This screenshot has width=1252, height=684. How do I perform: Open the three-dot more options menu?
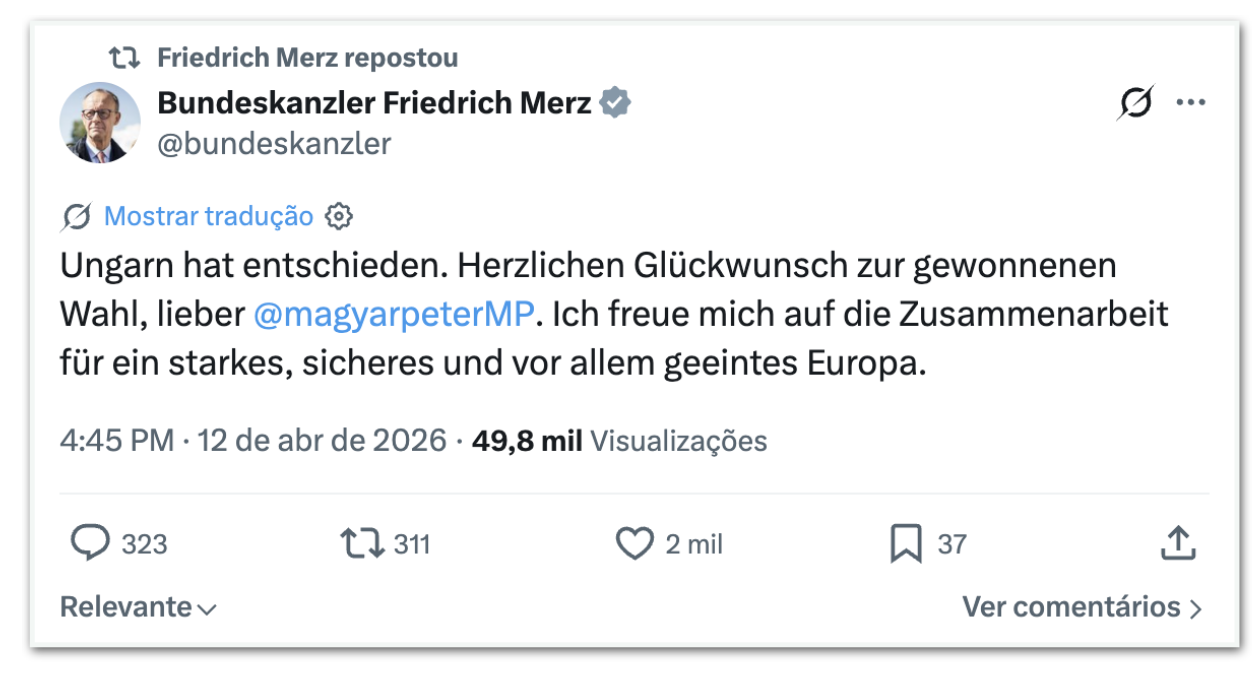[x=1190, y=103]
